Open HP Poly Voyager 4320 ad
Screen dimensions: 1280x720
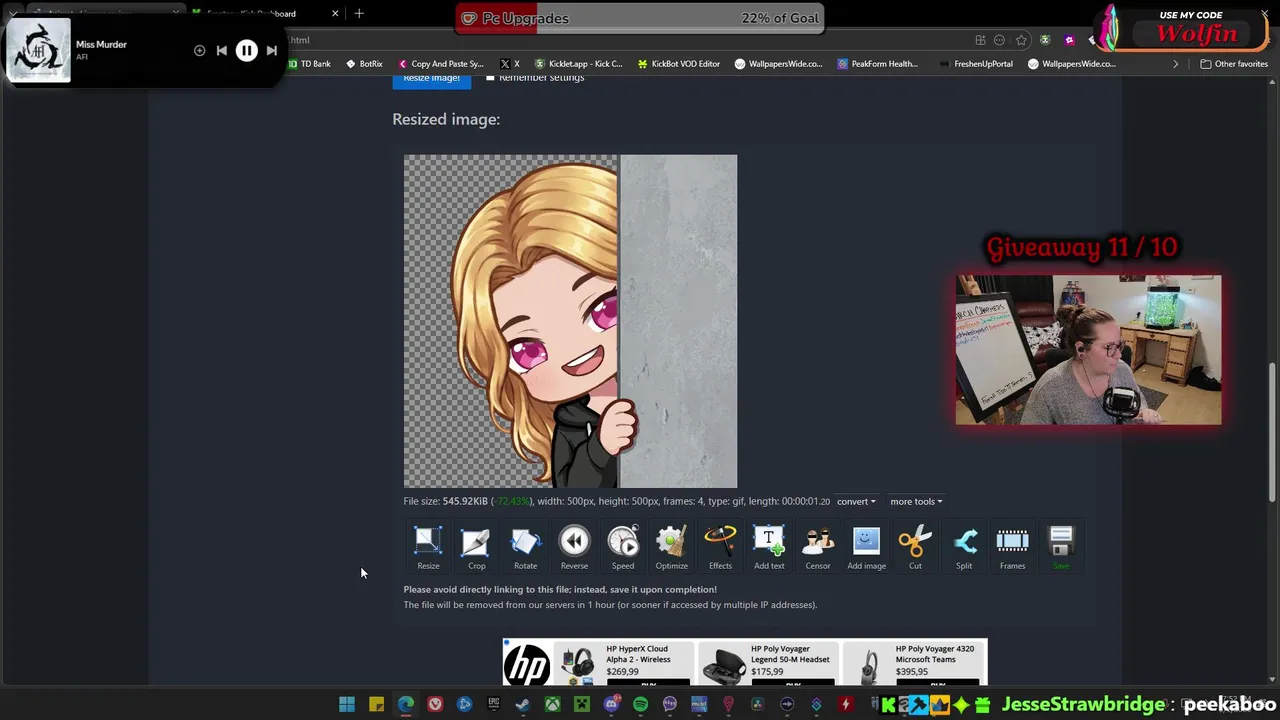(913, 662)
